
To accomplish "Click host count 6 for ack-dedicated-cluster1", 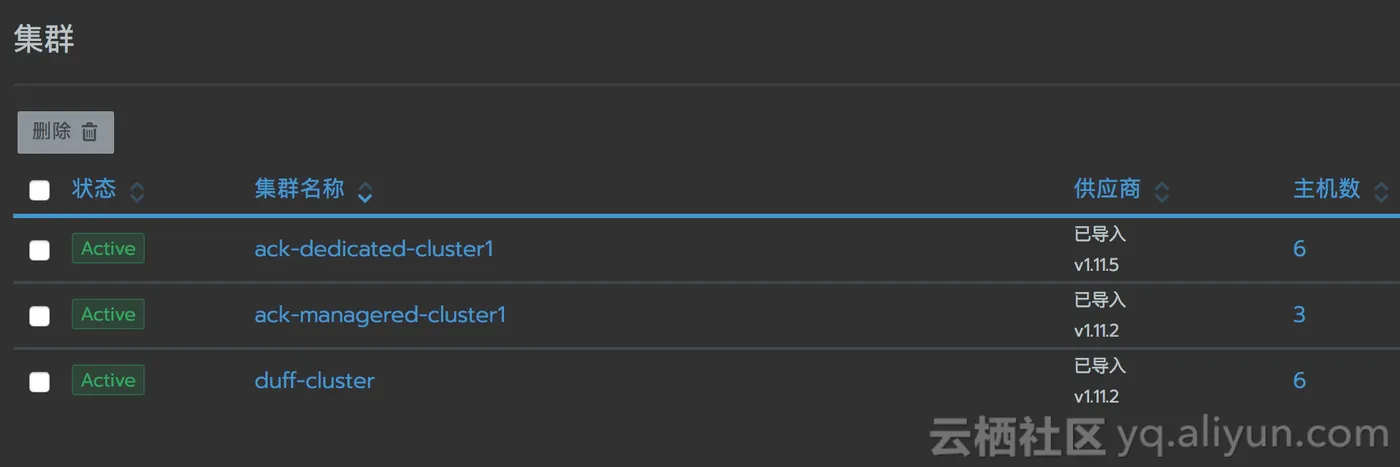I will coord(1299,249).
